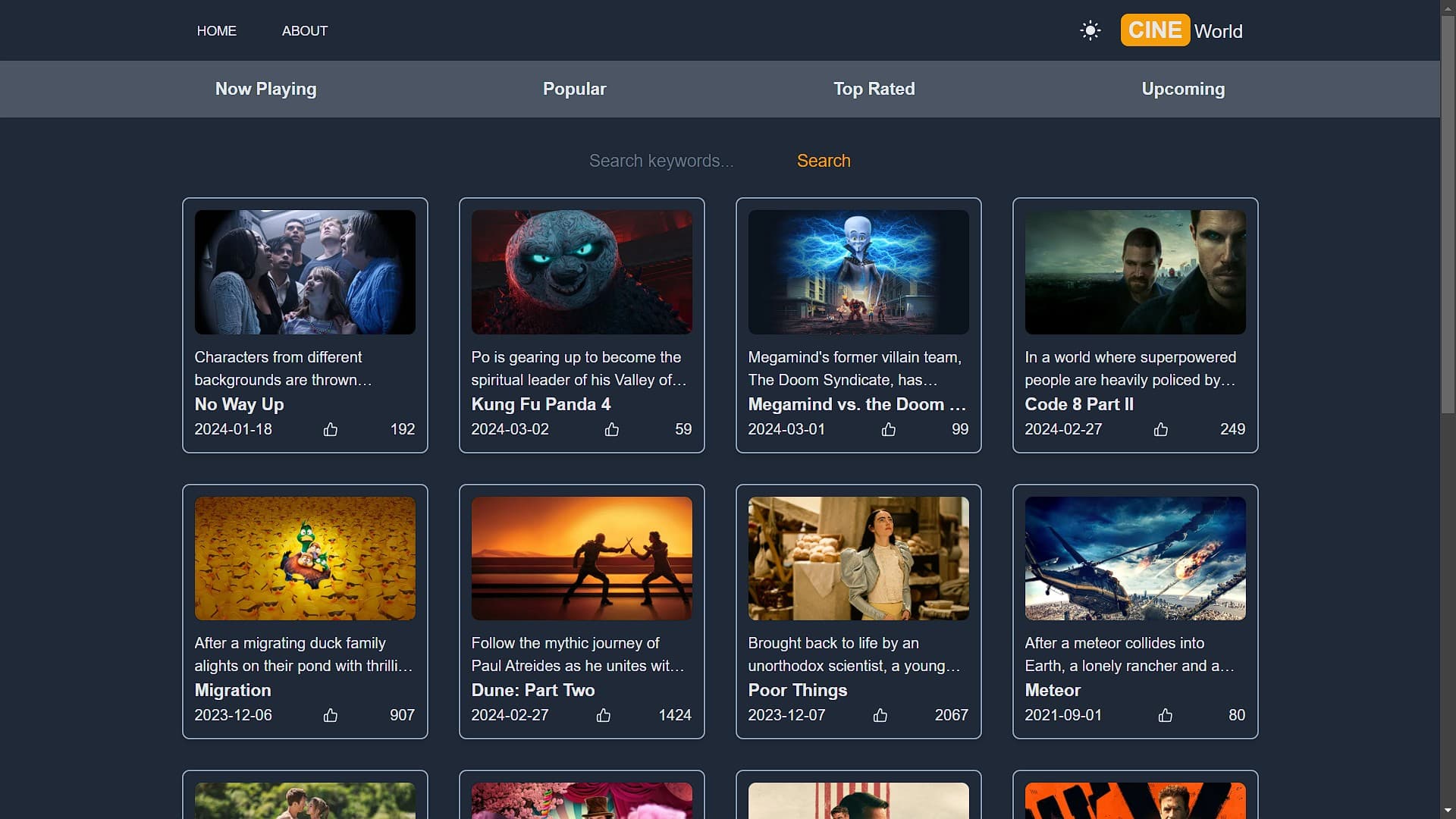The height and width of the screenshot is (819, 1456).
Task: Open the ABOUT page link
Action: (x=304, y=31)
